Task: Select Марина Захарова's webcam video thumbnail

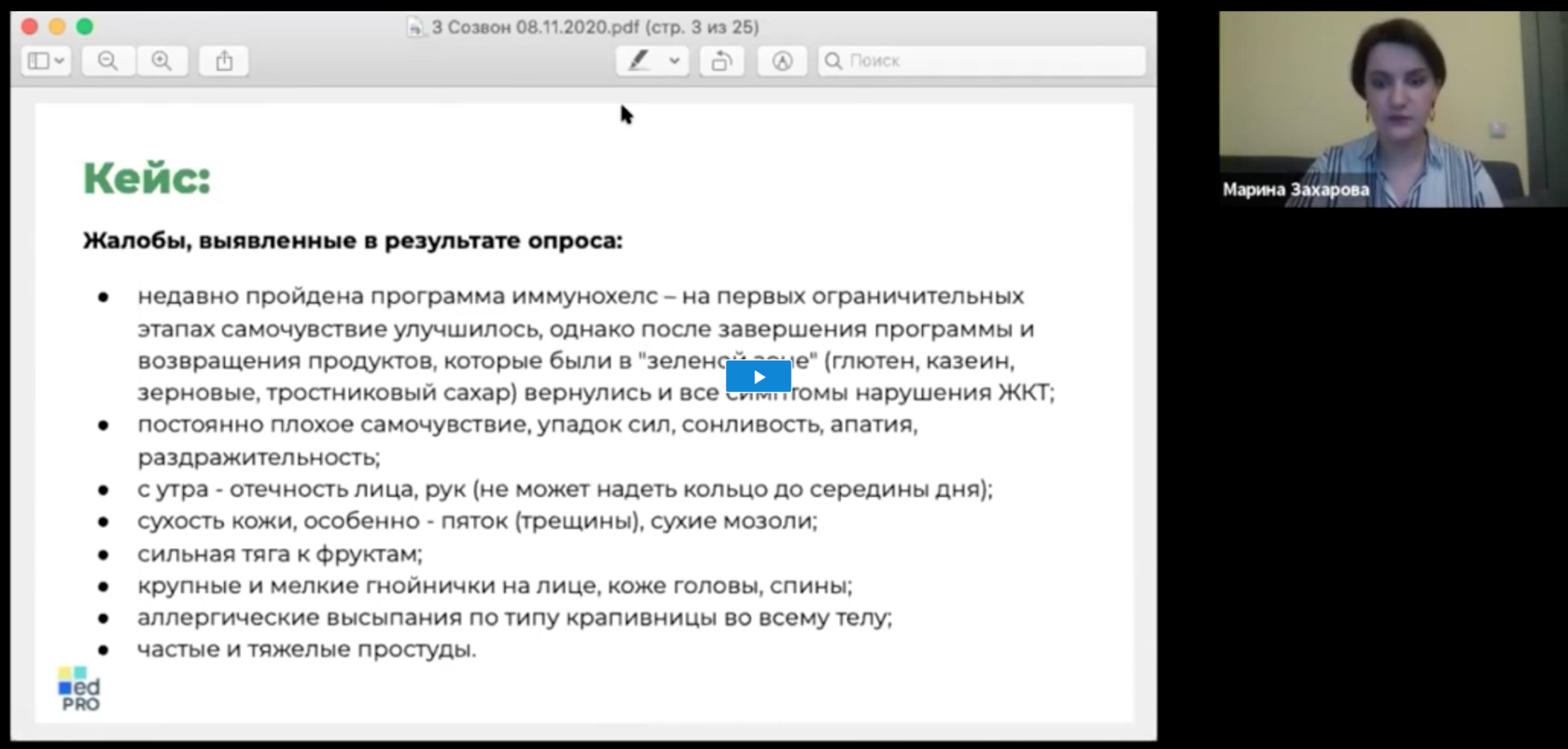Action: (1374, 109)
